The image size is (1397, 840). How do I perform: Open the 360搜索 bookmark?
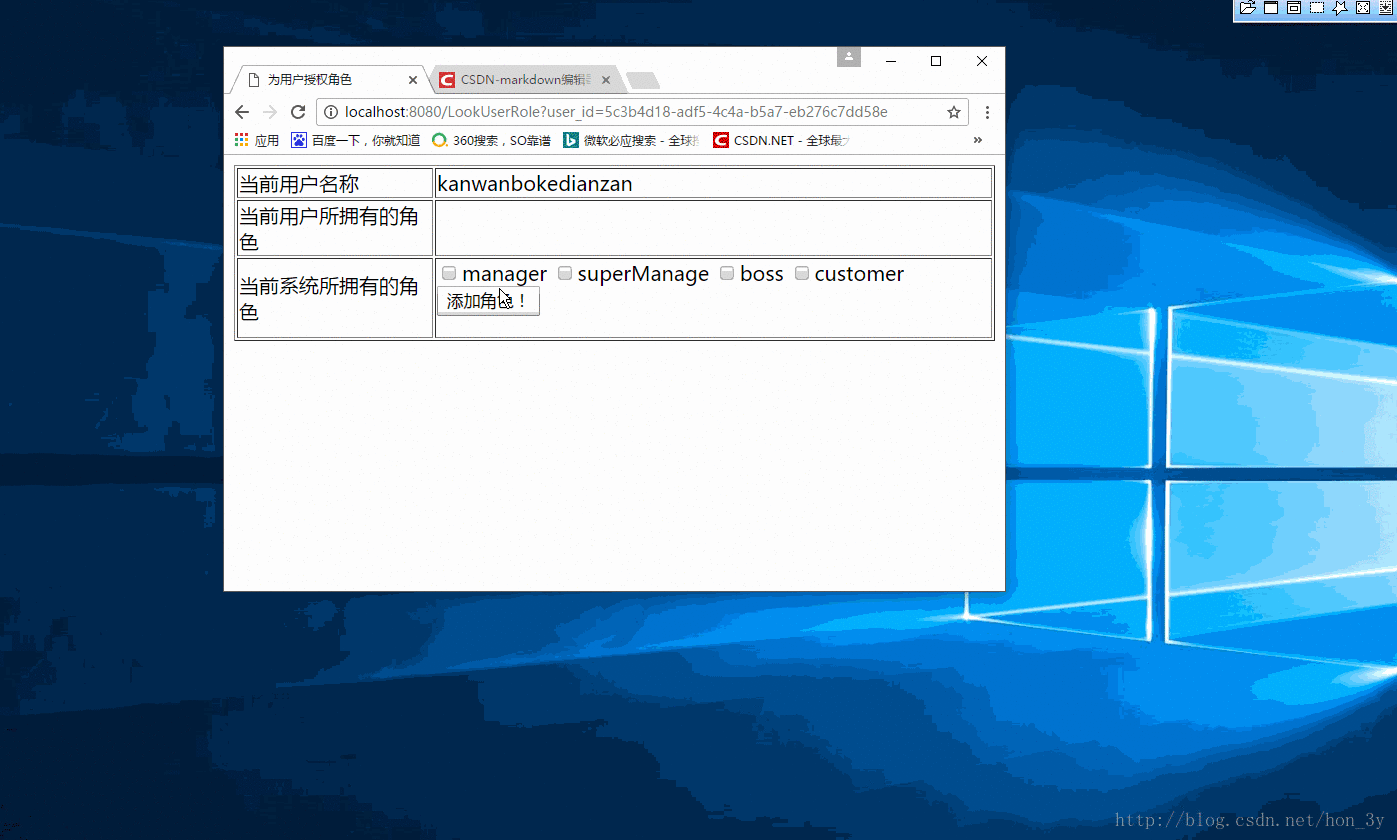491,140
